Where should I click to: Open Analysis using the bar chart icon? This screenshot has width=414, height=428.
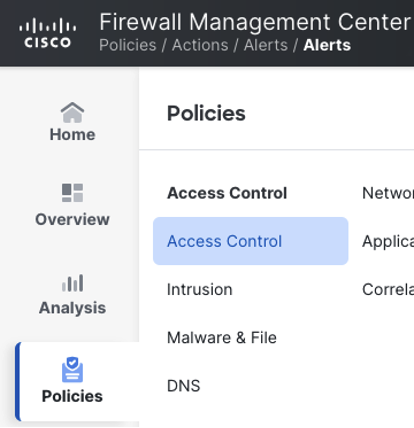72,283
